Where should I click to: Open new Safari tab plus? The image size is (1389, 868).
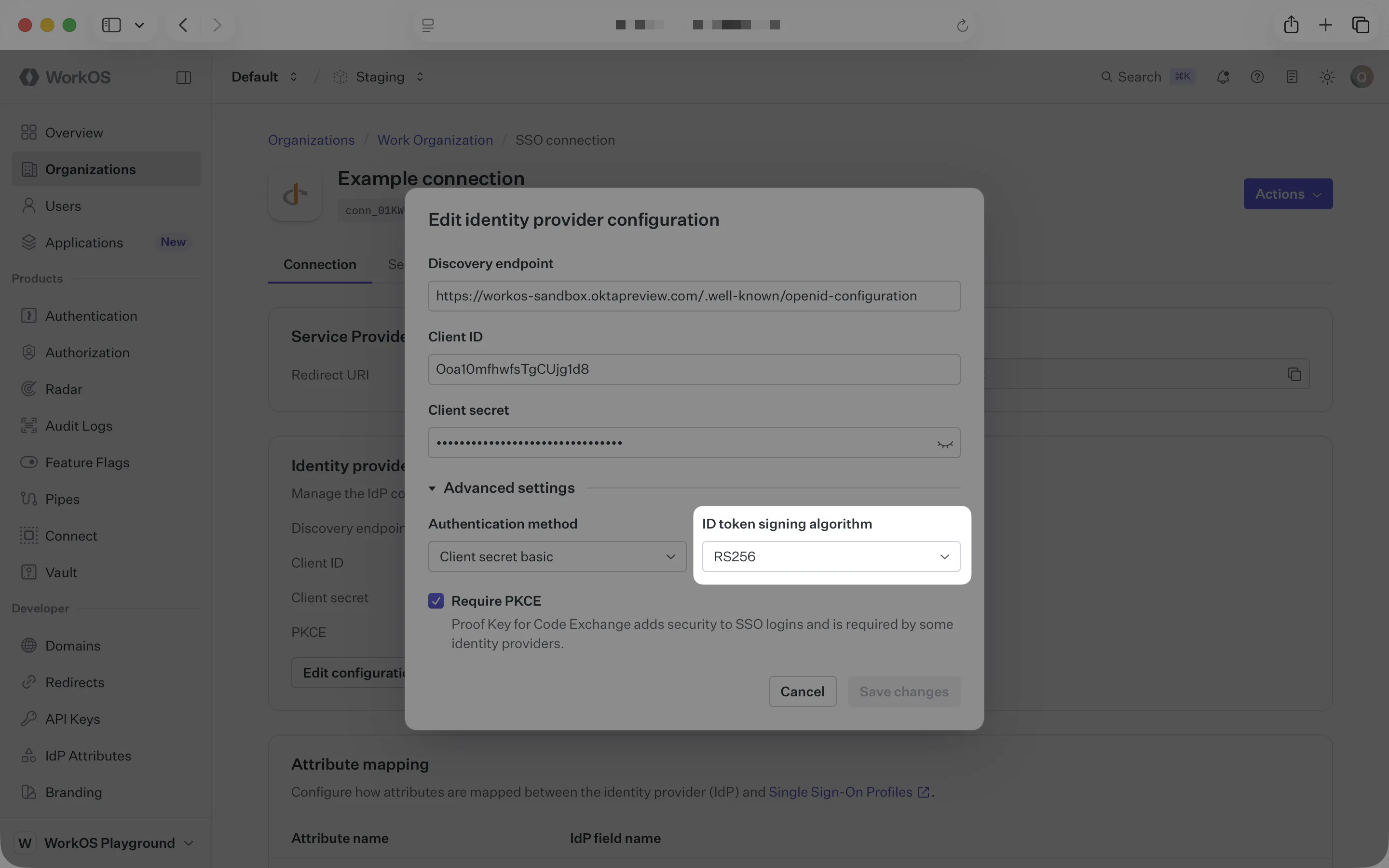click(1325, 25)
